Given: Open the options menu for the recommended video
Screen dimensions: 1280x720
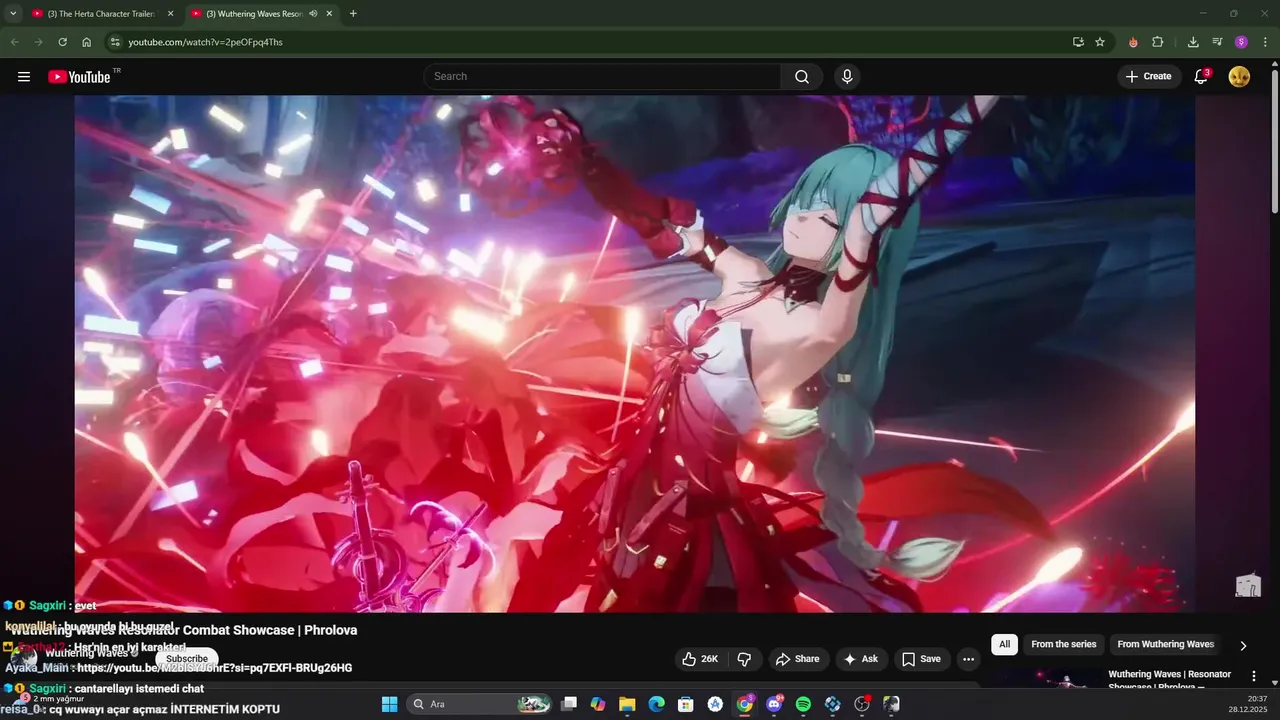Looking at the screenshot, I should click(x=1254, y=676).
